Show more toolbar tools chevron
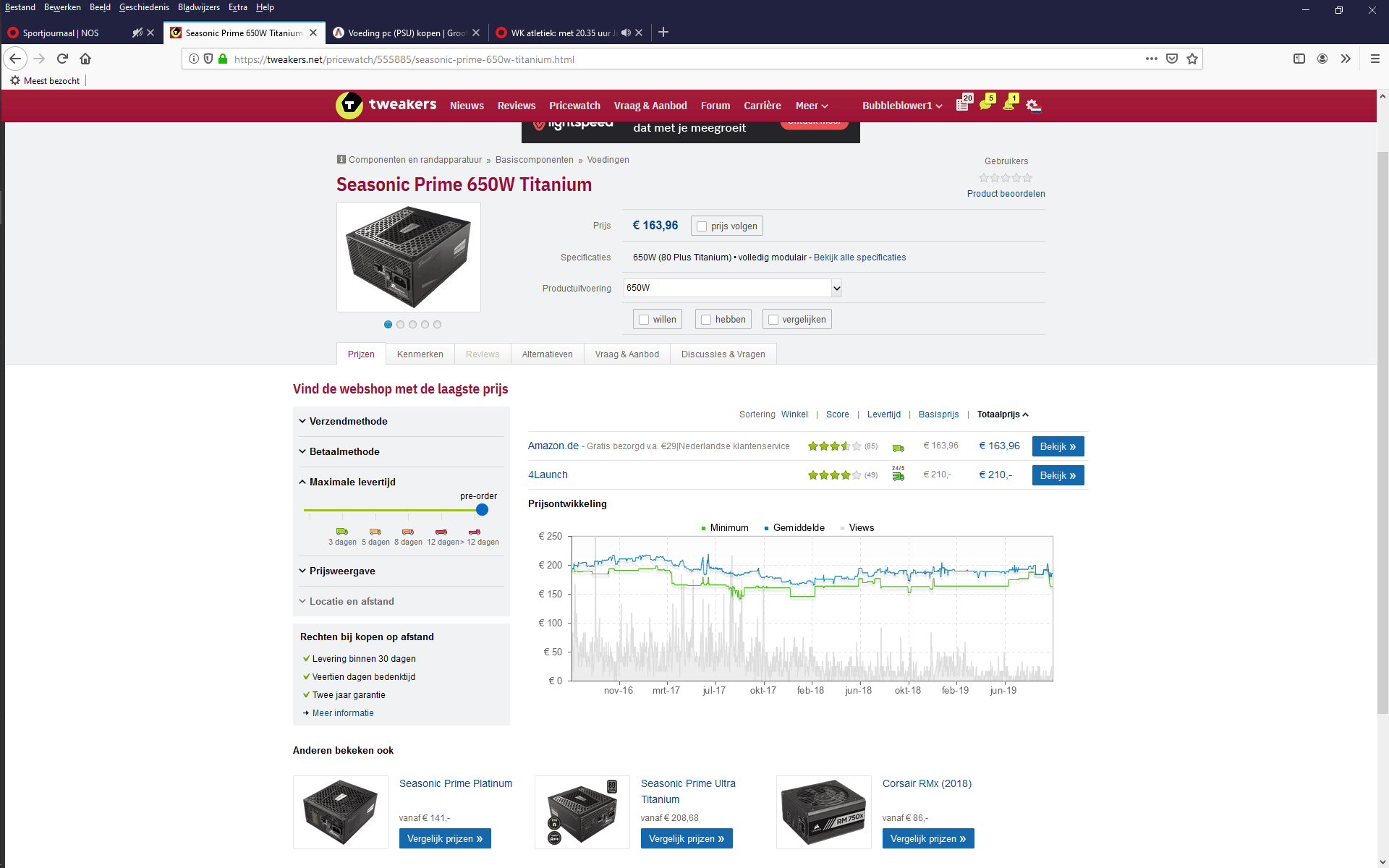 pyautogui.click(x=1346, y=59)
